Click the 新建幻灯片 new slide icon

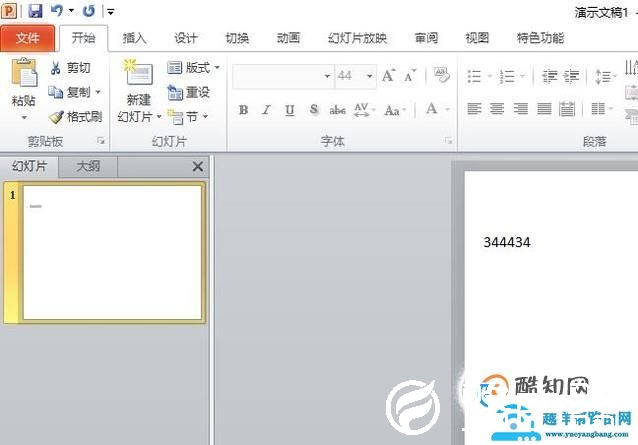(x=138, y=72)
